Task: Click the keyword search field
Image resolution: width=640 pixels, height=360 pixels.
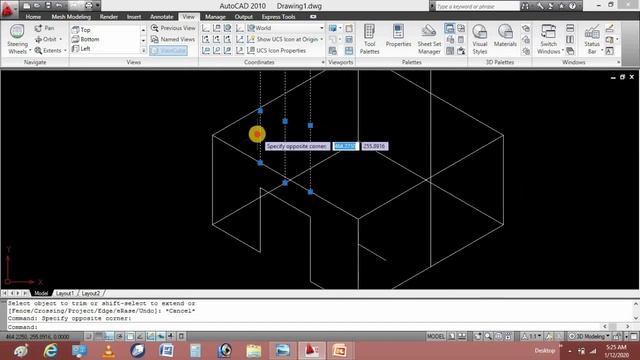Action: 478,6
